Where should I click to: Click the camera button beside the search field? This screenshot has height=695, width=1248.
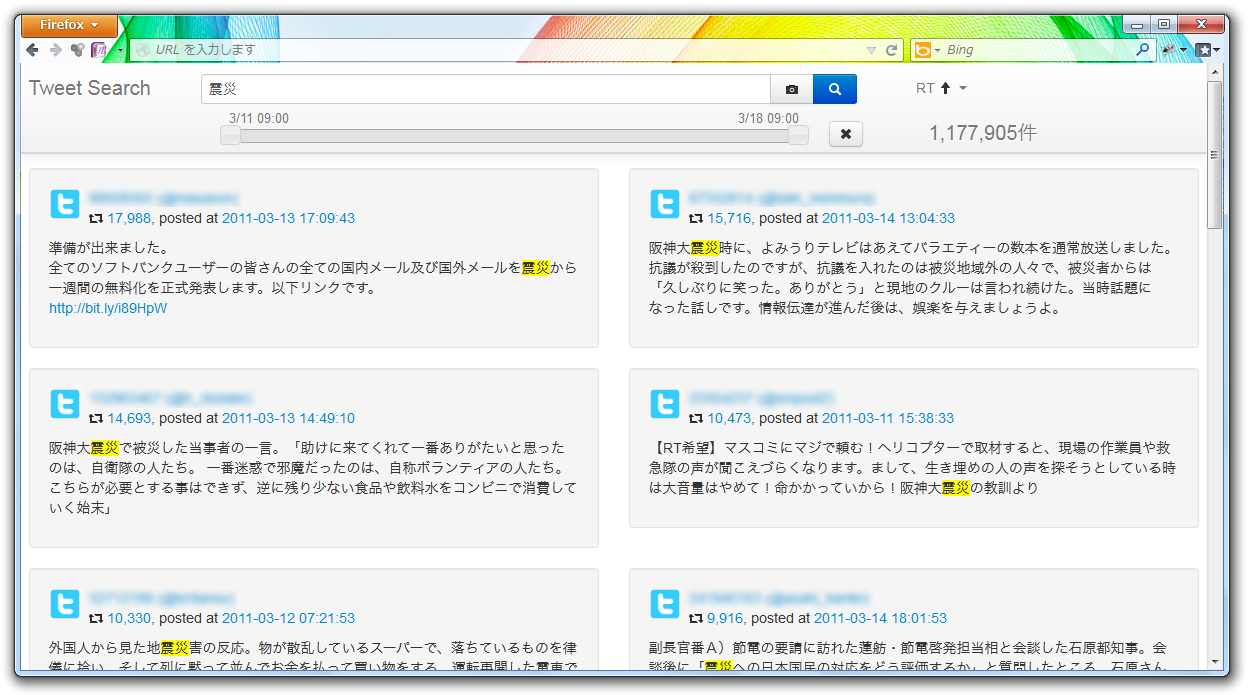[792, 89]
